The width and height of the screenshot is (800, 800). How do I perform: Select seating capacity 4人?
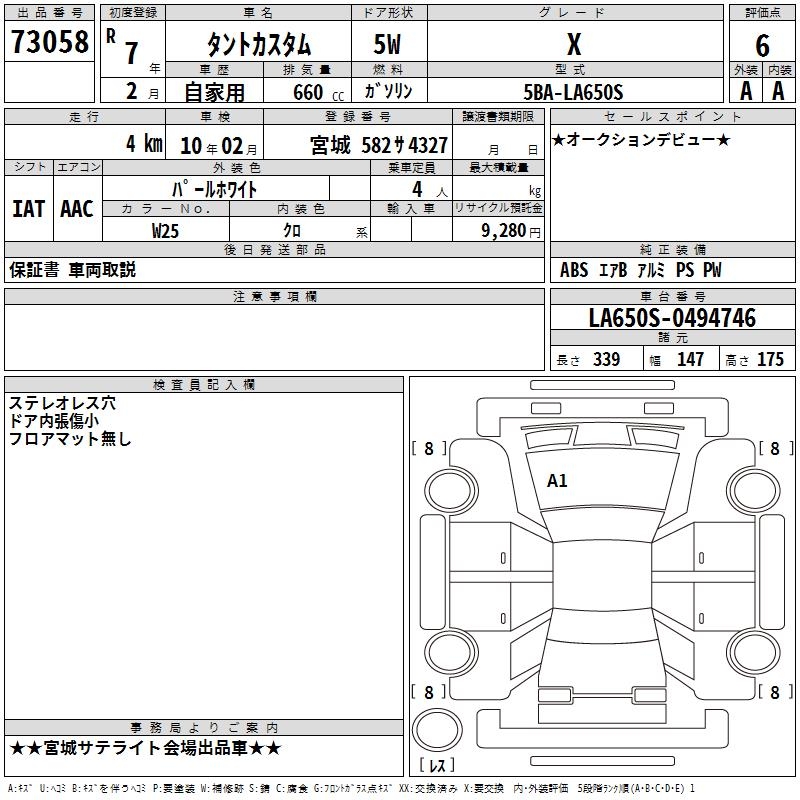pyautogui.click(x=430, y=189)
